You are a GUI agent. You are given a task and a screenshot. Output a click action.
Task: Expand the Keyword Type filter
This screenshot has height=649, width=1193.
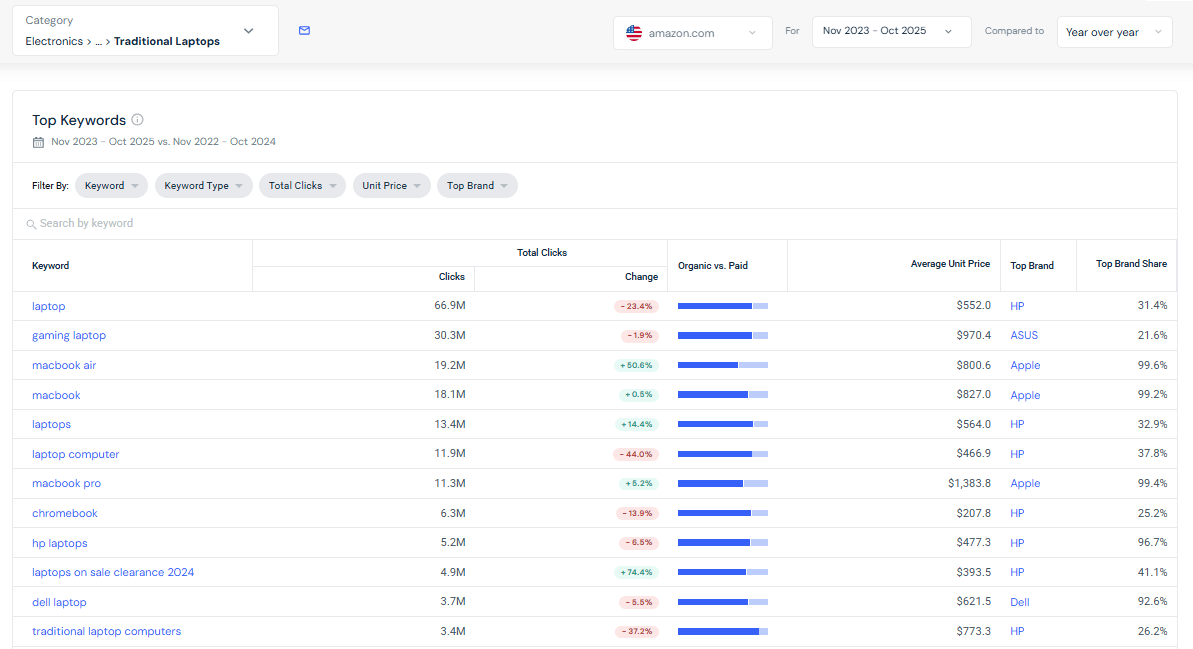click(x=204, y=186)
